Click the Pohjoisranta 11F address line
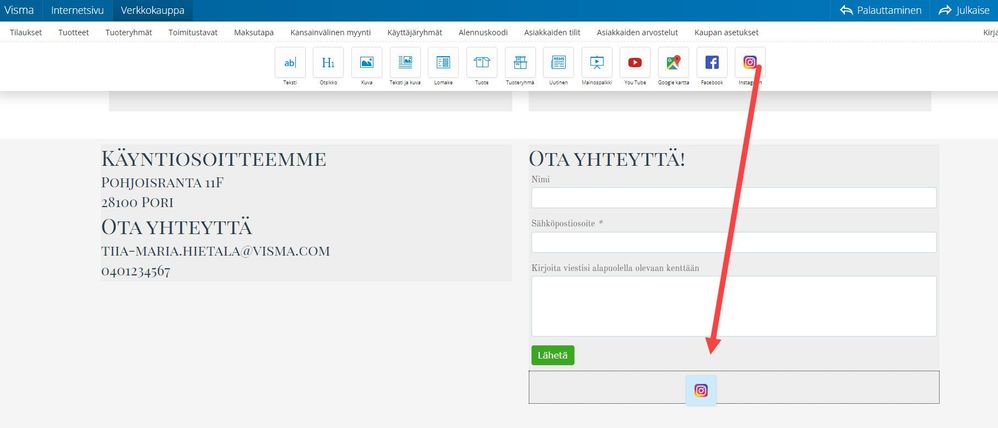 [x=162, y=182]
